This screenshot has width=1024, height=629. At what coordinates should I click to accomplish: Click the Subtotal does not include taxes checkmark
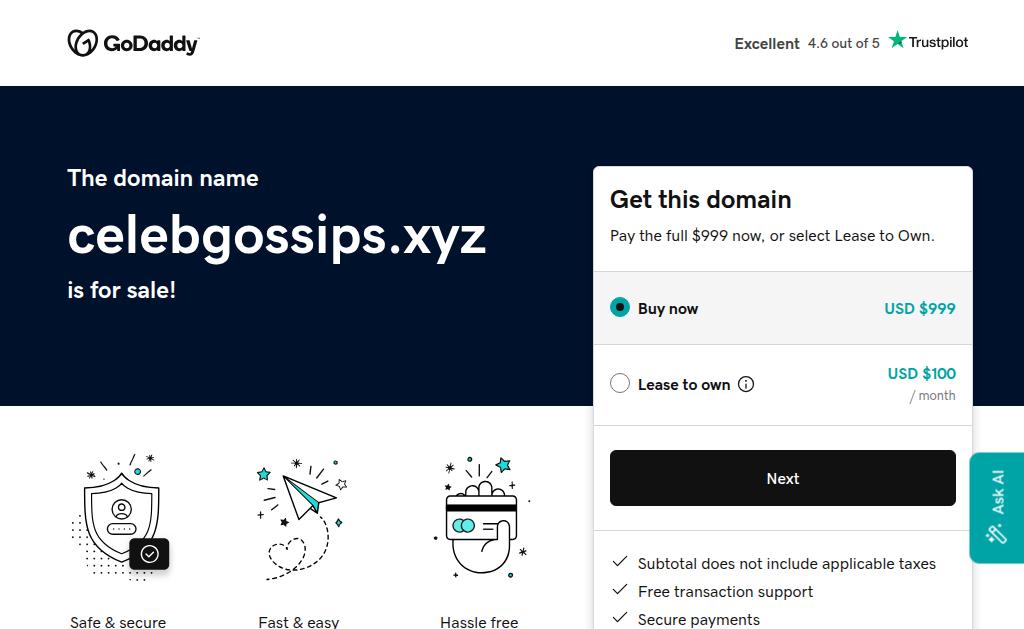(x=620, y=562)
